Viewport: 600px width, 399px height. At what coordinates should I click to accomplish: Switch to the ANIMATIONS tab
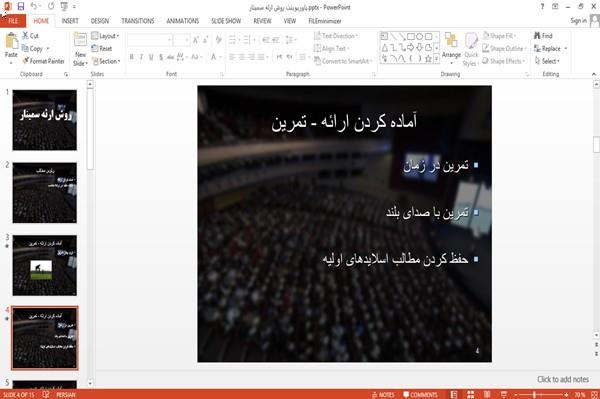click(183, 21)
